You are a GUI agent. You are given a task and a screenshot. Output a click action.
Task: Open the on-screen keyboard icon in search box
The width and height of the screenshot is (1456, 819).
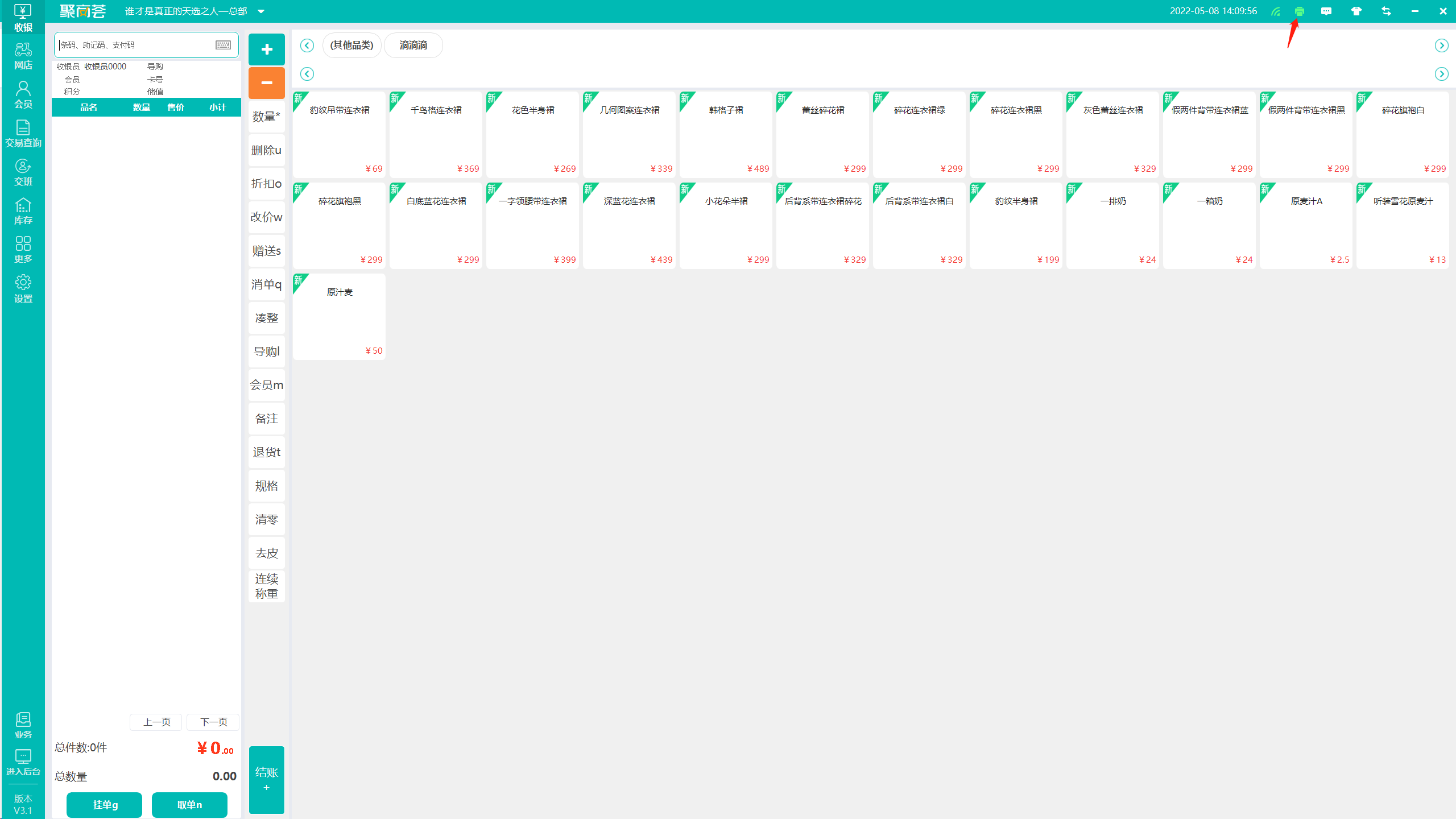pyautogui.click(x=223, y=45)
